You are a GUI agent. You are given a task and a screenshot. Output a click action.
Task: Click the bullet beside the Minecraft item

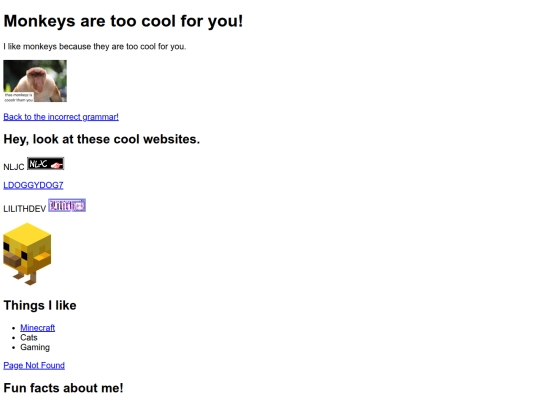[13, 328]
